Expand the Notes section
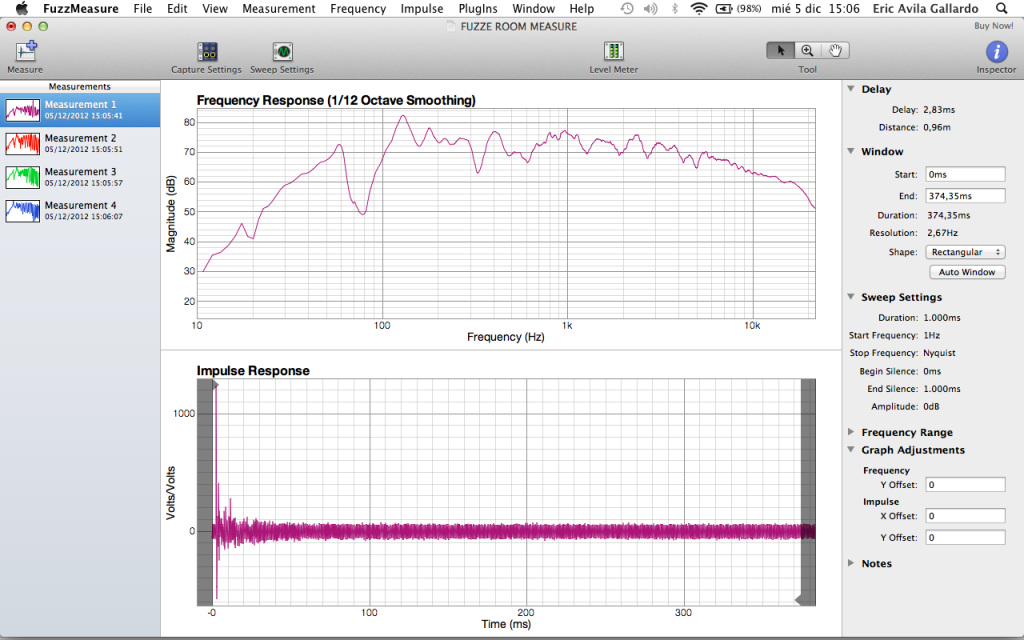This screenshot has width=1024, height=640. tap(850, 564)
